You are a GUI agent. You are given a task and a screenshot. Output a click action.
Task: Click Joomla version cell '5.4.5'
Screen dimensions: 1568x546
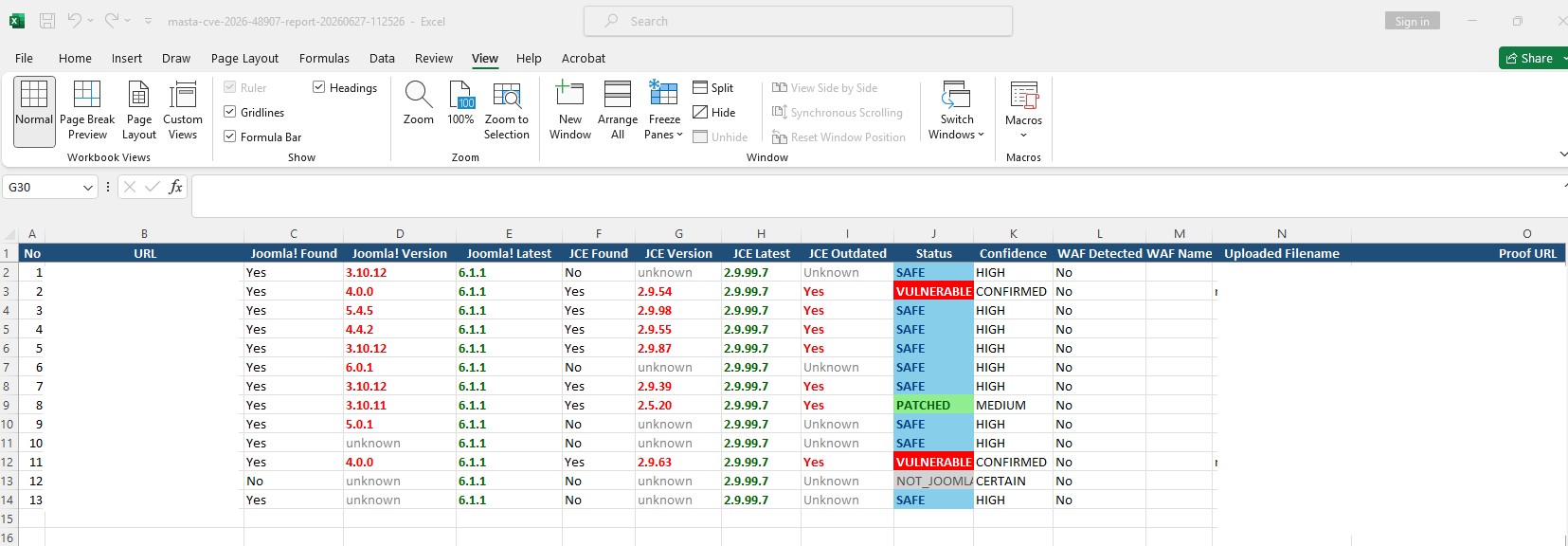tap(399, 310)
